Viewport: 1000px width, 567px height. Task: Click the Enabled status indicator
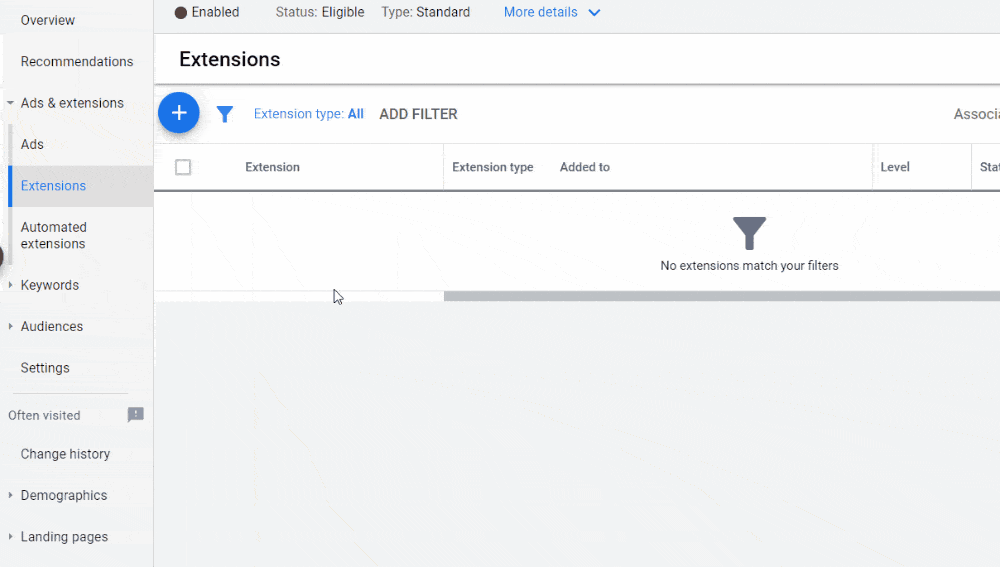point(207,12)
